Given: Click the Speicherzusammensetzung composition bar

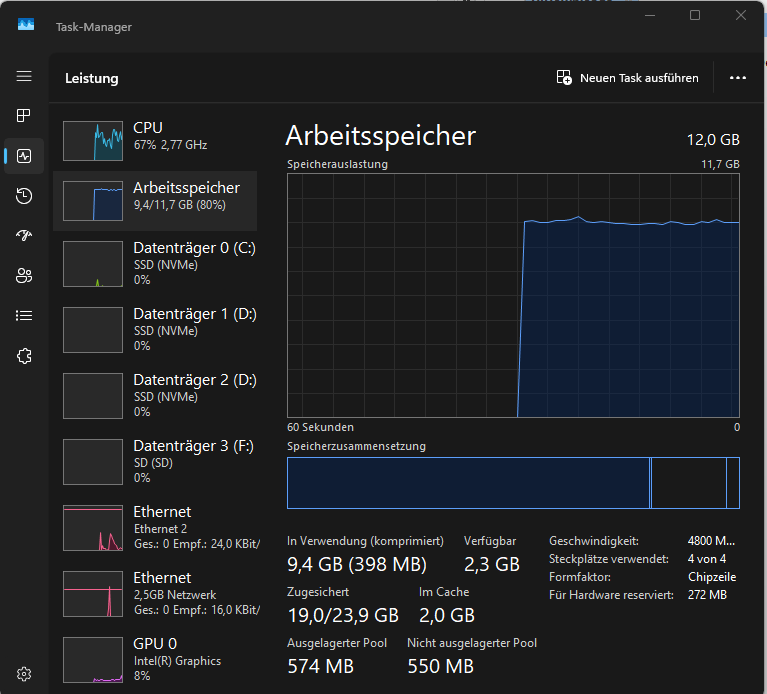Looking at the screenshot, I should tap(512, 483).
